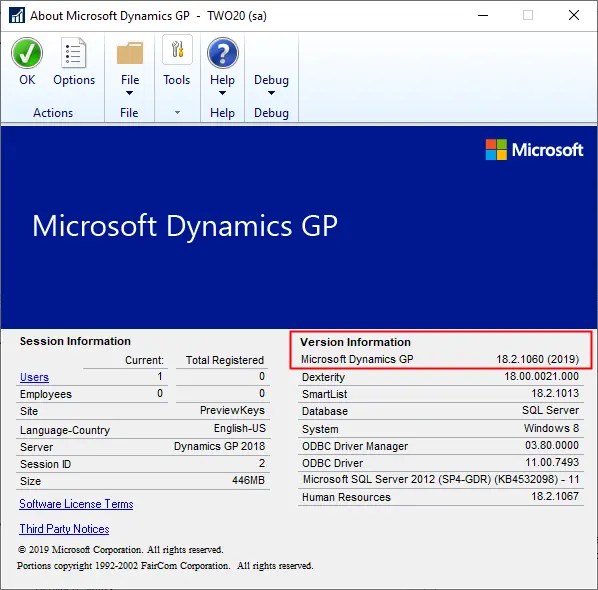Click the version value 18.2.1060 (2019)
This screenshot has height=590, width=598.
[x=537, y=359]
